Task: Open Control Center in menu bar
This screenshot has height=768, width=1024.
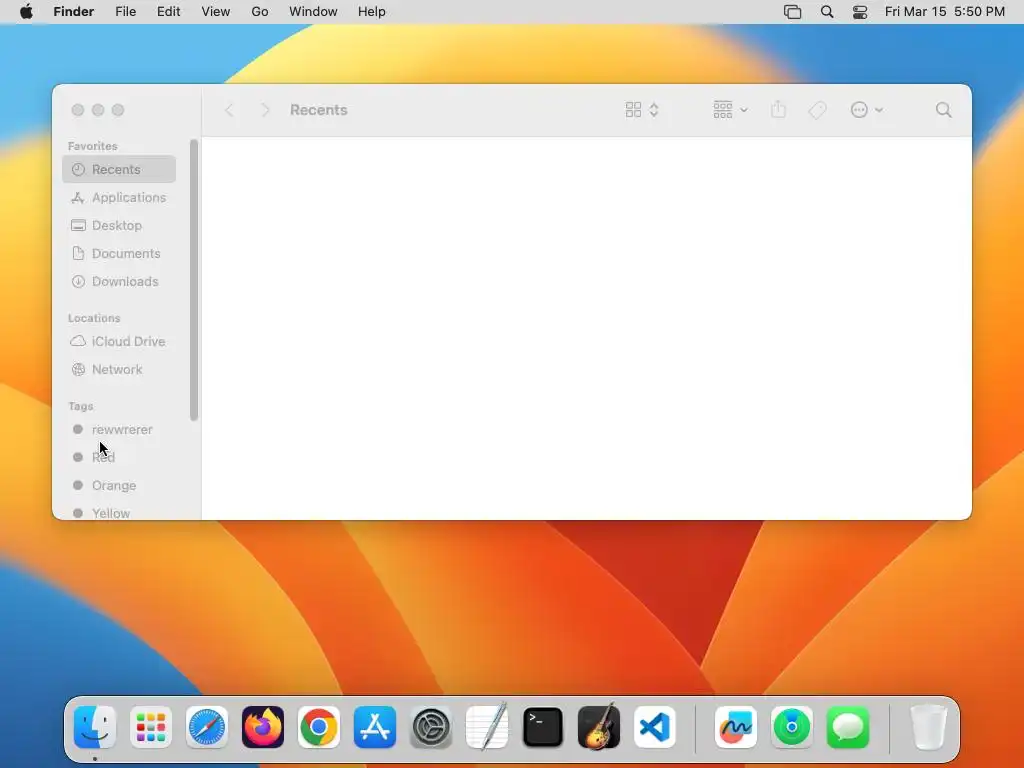Action: tap(860, 12)
